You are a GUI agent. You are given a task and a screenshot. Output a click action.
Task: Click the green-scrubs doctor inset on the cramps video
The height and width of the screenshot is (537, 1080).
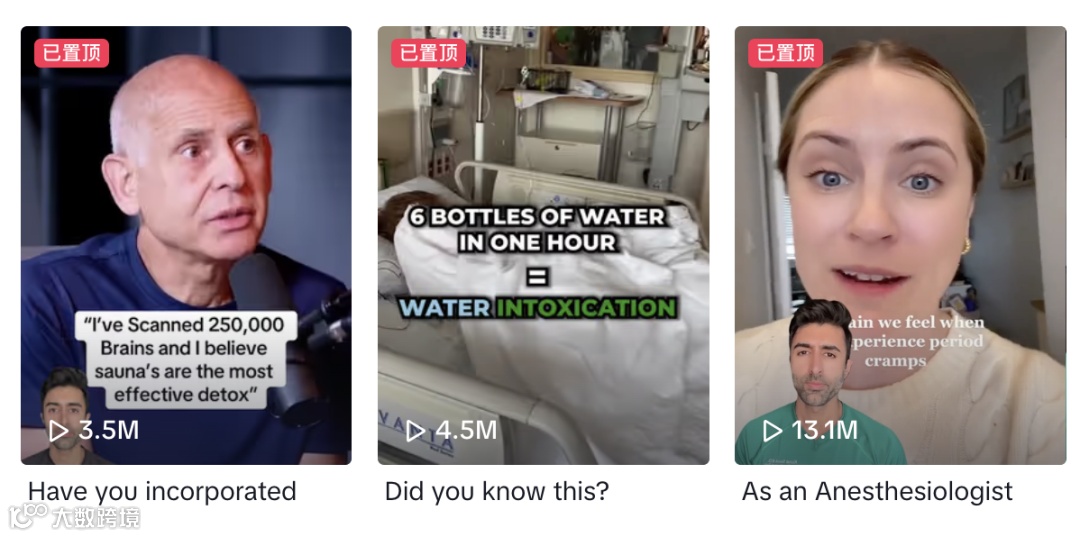pyautogui.click(x=820, y=382)
